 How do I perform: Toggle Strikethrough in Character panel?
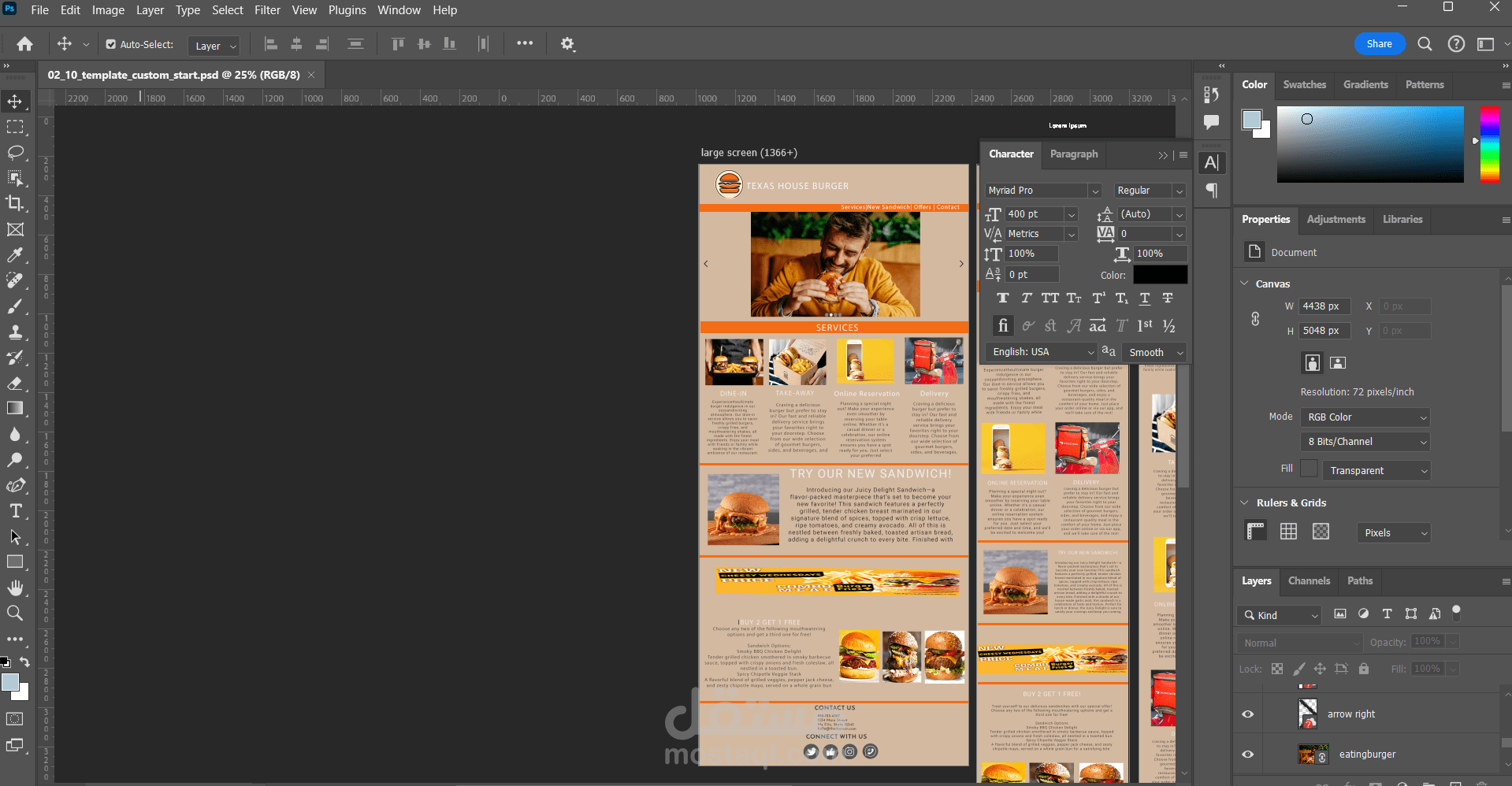click(x=1168, y=298)
